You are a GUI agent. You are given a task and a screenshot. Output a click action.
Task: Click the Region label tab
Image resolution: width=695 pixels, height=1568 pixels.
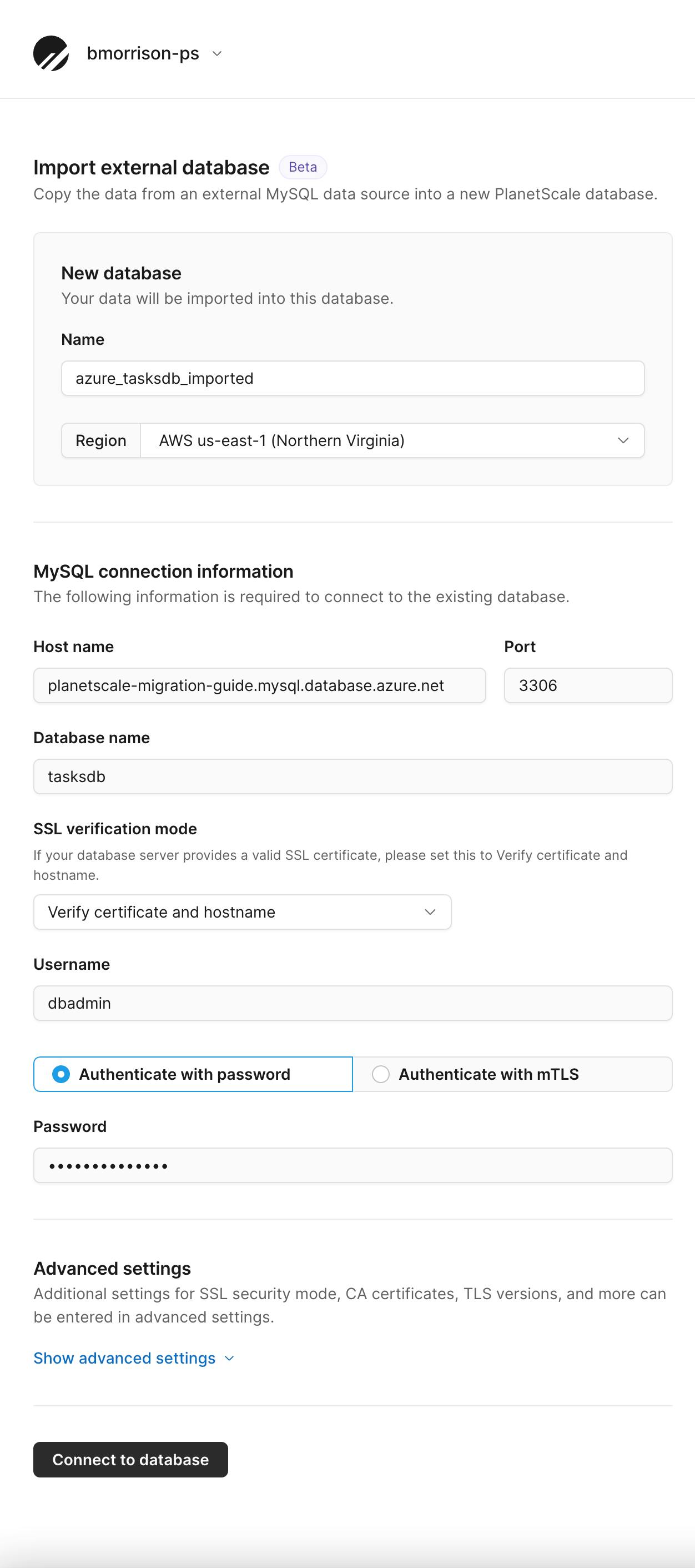101,440
